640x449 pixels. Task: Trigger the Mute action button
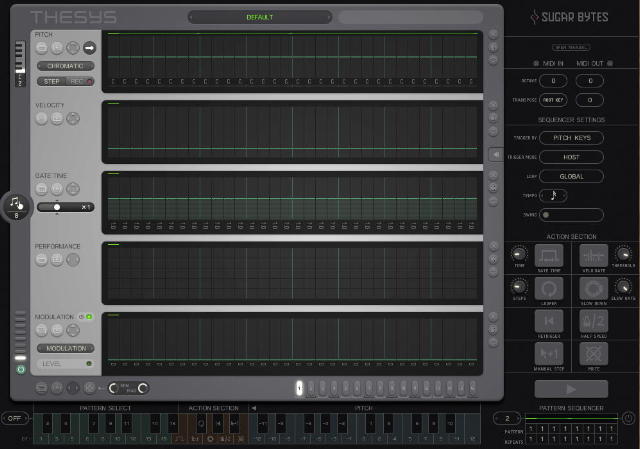(593, 354)
